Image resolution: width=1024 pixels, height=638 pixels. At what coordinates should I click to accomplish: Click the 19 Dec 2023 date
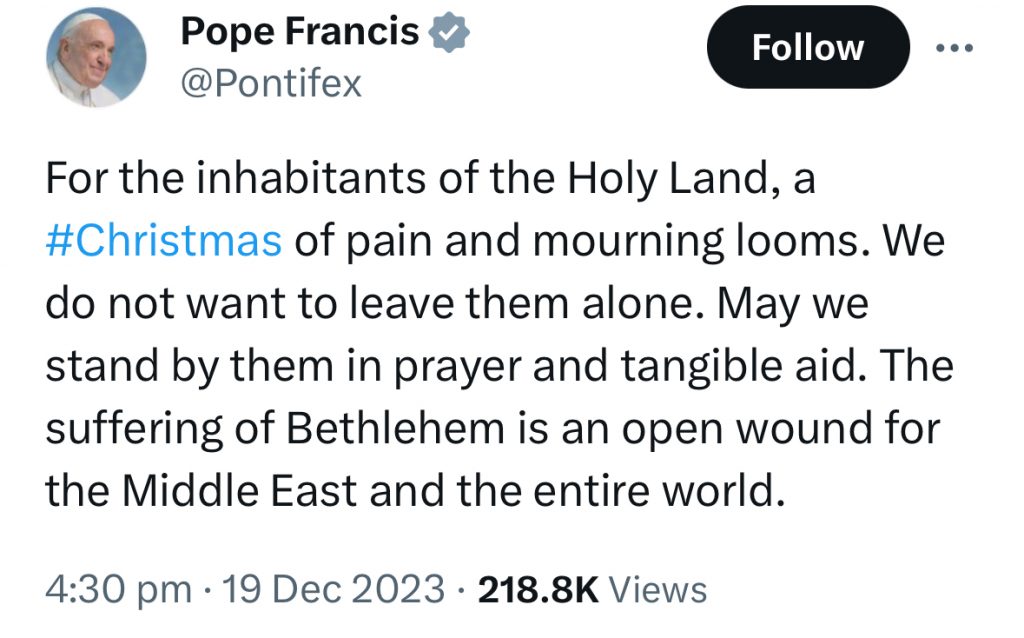tap(334, 588)
